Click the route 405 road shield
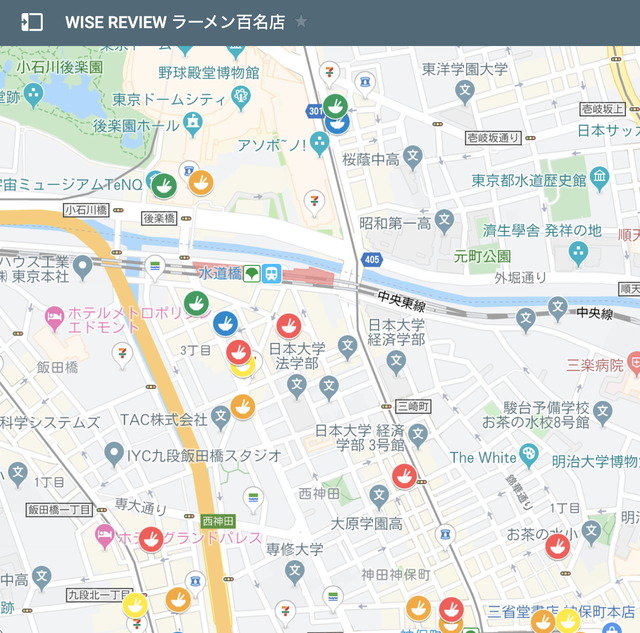This screenshot has height=633, width=640. 372,260
